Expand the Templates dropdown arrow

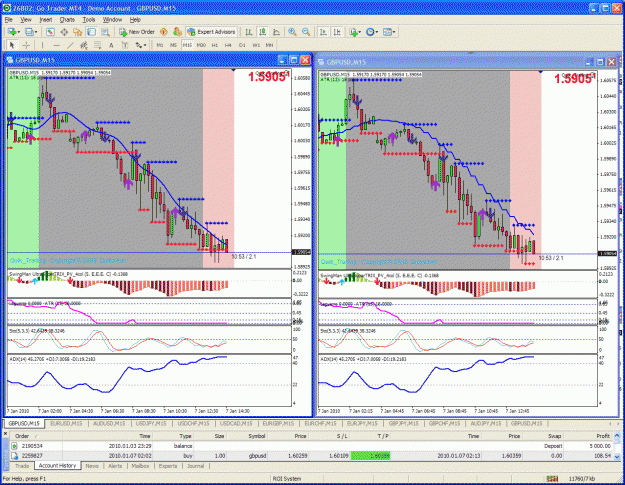[394, 32]
